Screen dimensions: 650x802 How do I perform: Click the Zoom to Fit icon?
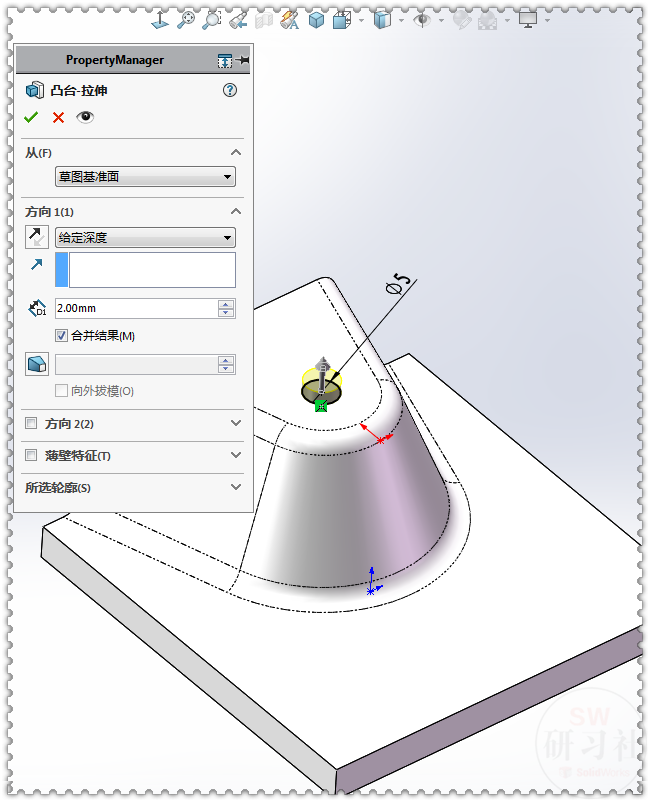(186, 20)
